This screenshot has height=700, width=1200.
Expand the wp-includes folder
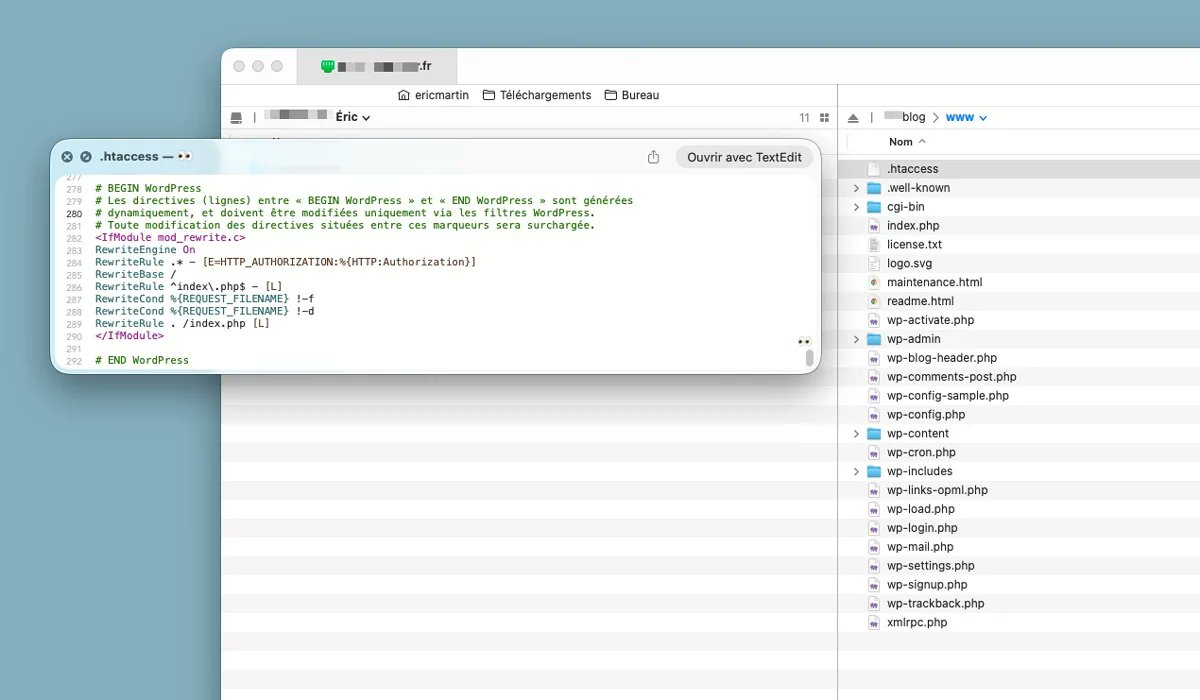tap(856, 471)
